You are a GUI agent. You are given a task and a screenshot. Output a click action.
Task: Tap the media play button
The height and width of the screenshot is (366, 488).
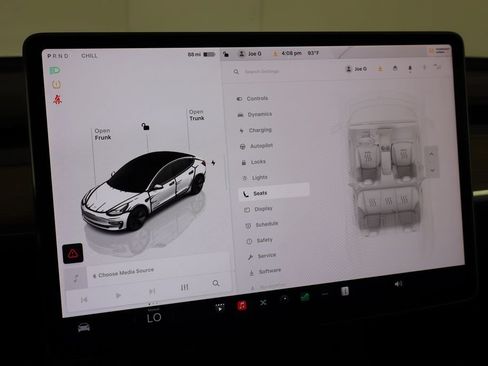[118, 295]
